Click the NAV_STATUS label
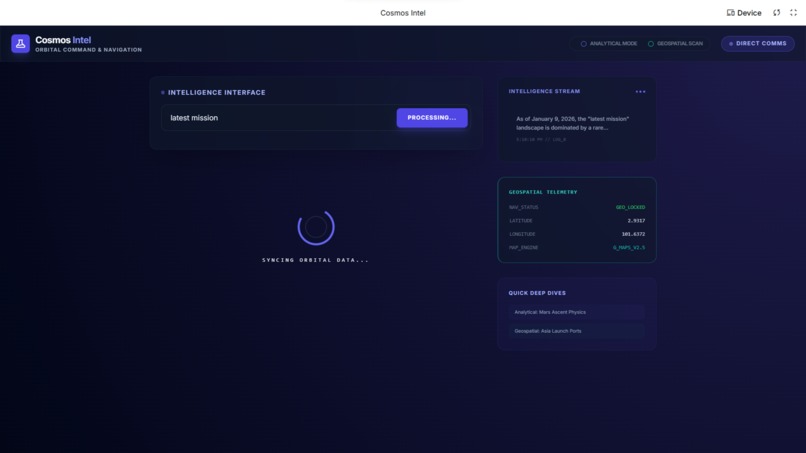Viewport: 806px width, 453px height. tap(523, 207)
